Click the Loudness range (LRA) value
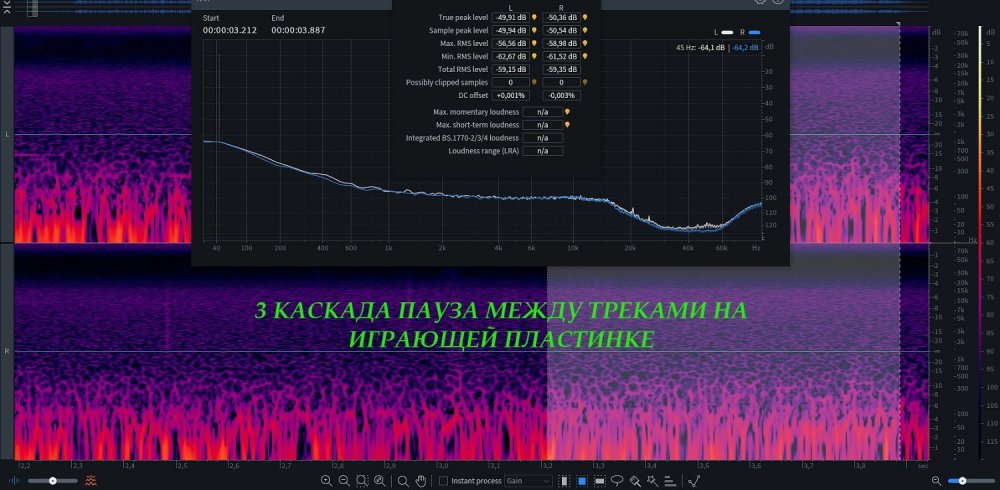Viewport: 1000px width, 490px height. pos(543,151)
